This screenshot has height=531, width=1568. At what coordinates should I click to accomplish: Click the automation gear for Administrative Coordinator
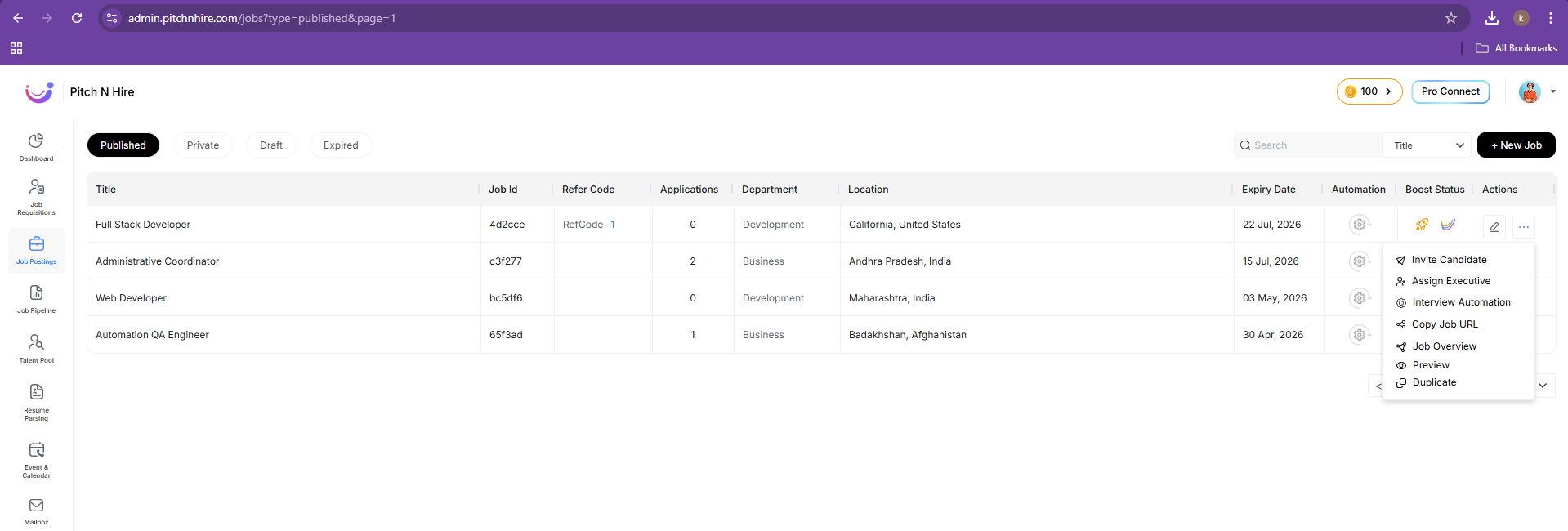pyautogui.click(x=1360, y=261)
